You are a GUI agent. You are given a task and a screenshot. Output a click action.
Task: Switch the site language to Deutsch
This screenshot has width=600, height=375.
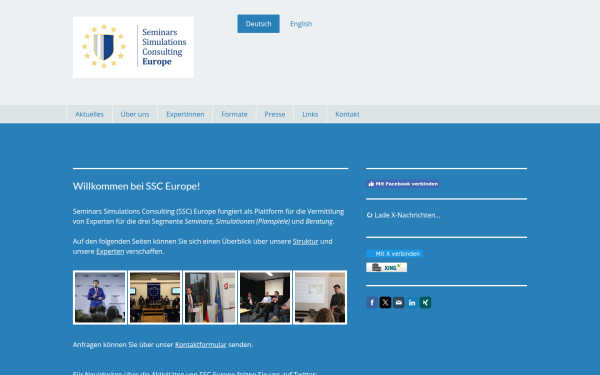pyautogui.click(x=258, y=24)
